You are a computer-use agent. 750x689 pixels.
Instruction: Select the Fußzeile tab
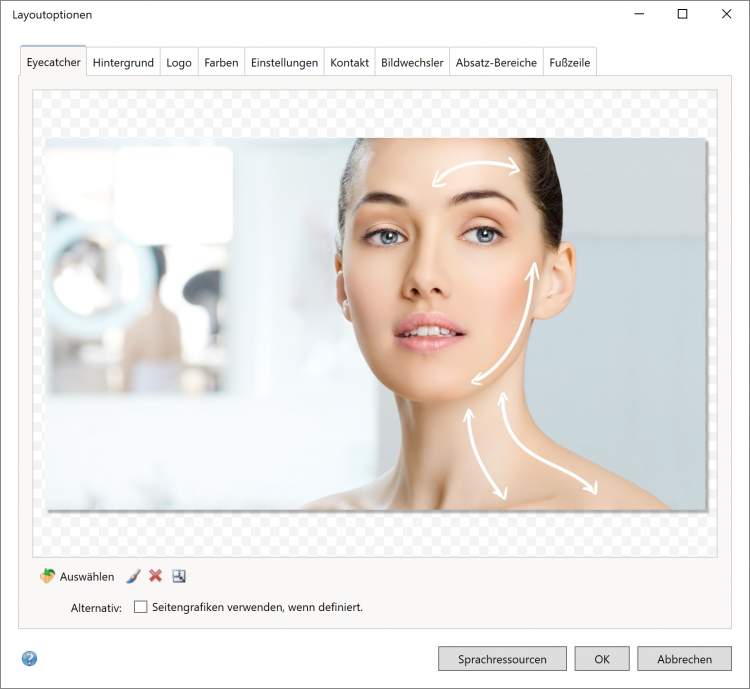pyautogui.click(x=570, y=62)
